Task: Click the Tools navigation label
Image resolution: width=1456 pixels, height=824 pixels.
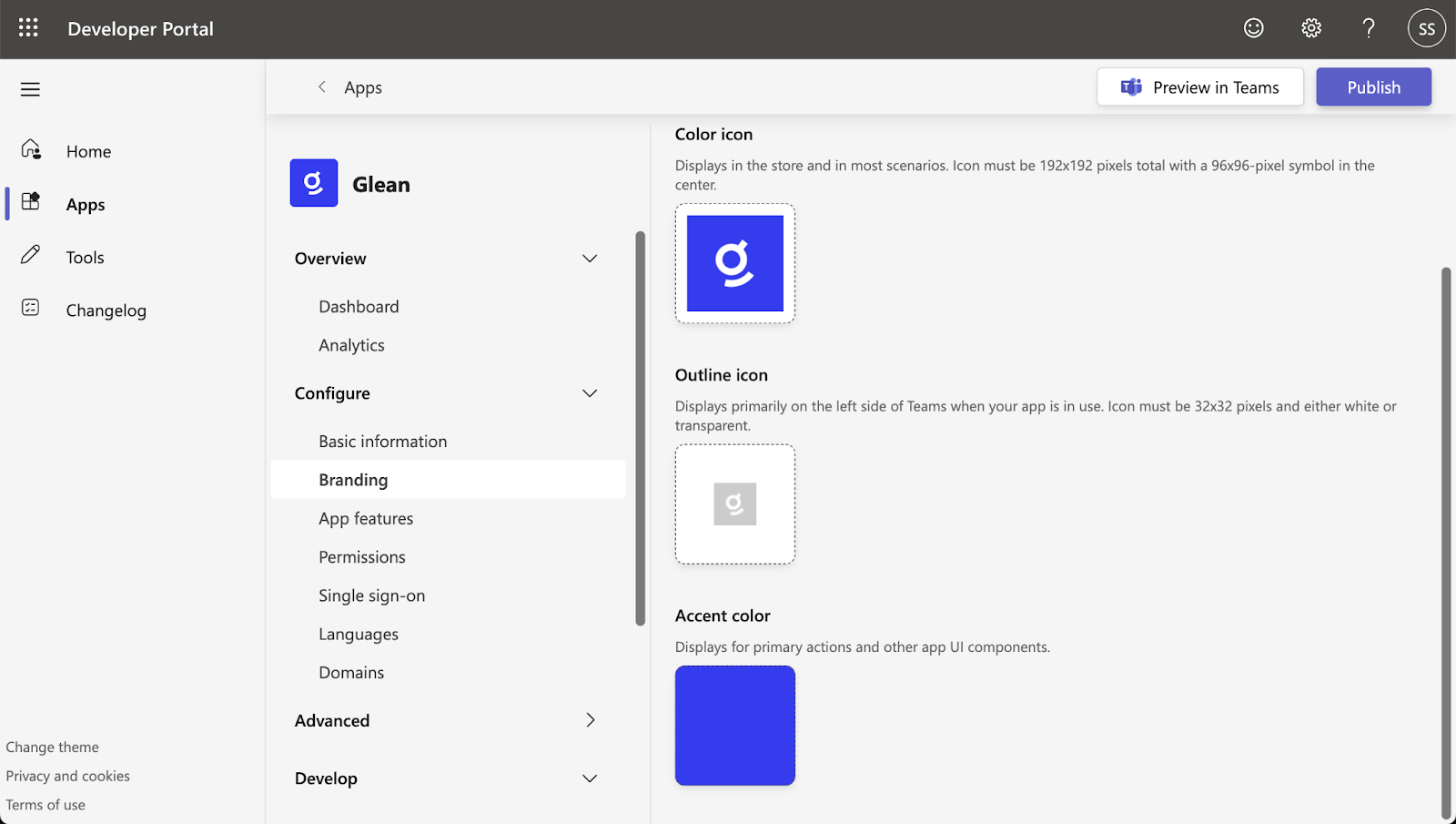Action: pyautogui.click(x=86, y=258)
